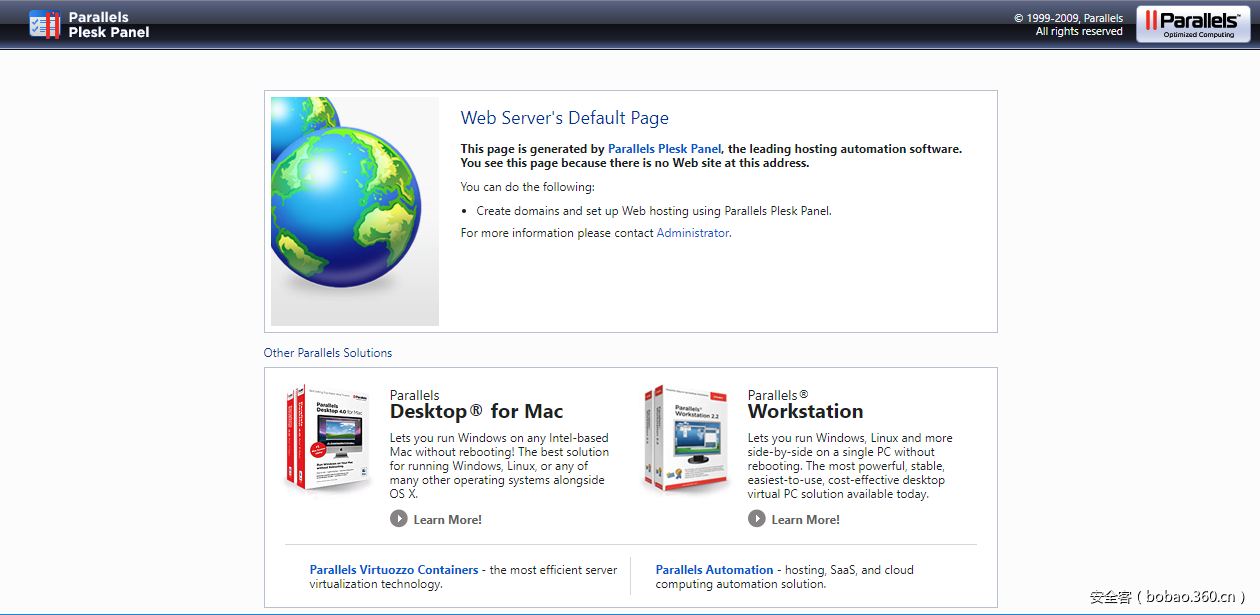The image size is (1260, 615).
Task: Click the Web Server's Default Page heading
Action: coord(564,118)
